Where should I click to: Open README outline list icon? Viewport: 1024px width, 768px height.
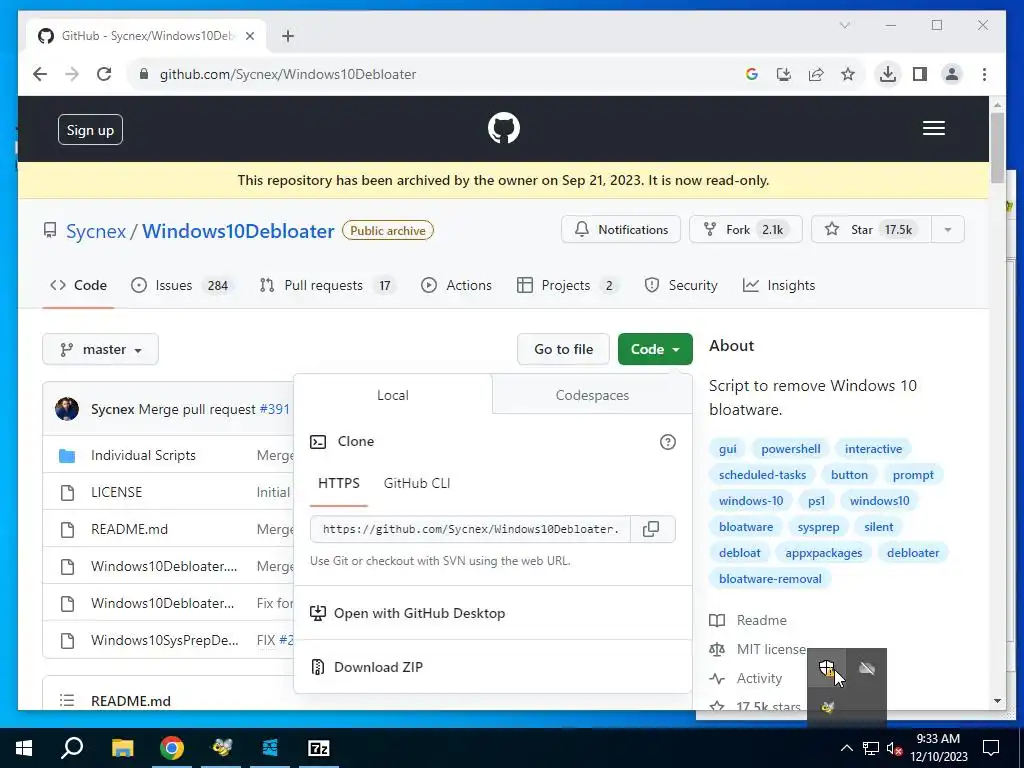[67, 700]
